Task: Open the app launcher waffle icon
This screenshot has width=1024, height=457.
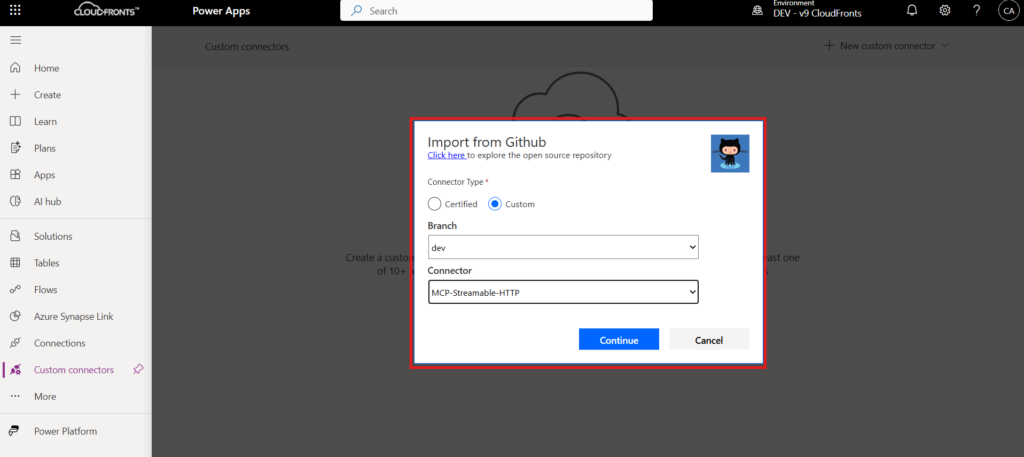Action: pyautogui.click(x=16, y=10)
